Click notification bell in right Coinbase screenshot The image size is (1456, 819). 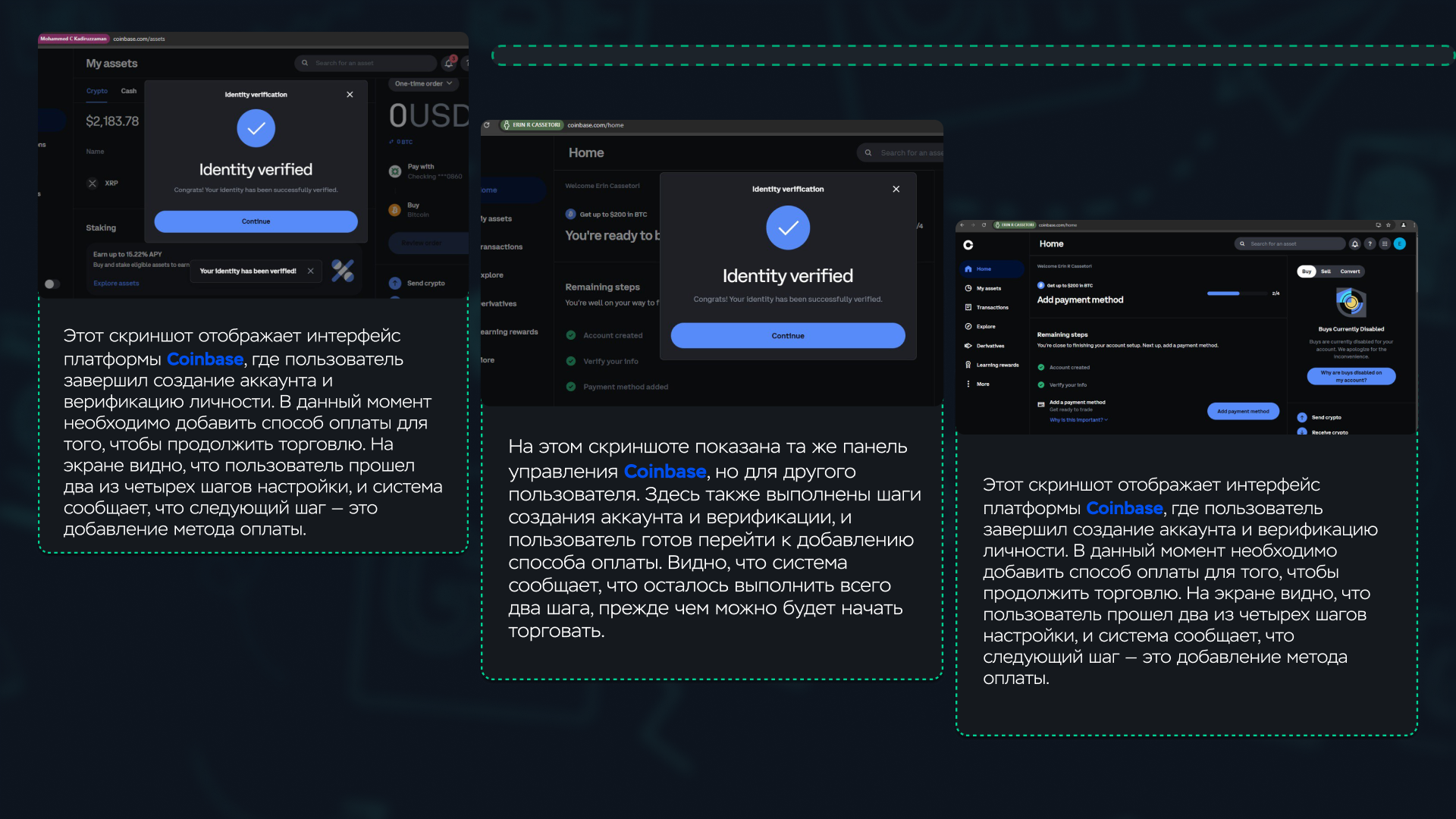click(1355, 244)
